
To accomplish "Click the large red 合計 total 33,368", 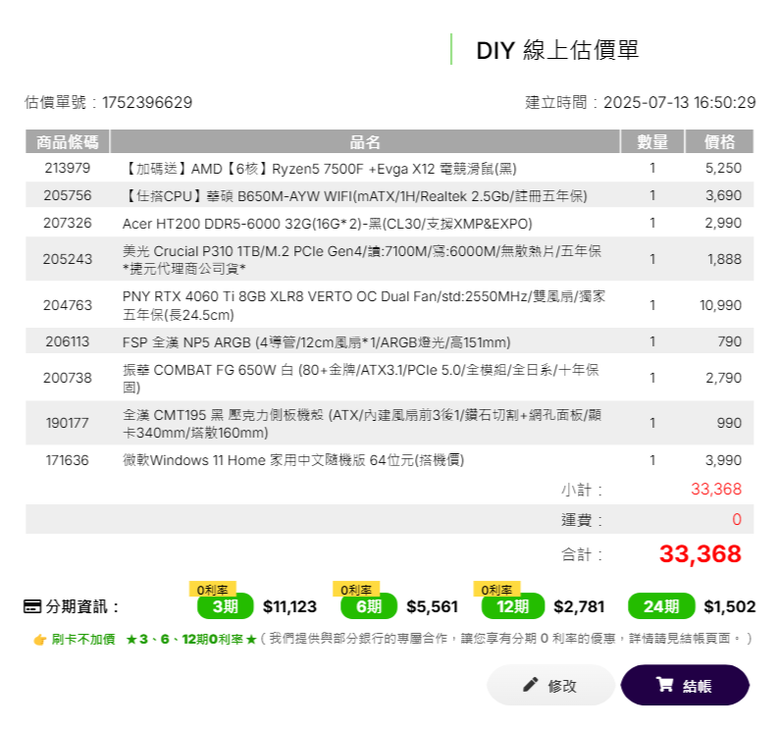I will click(x=700, y=554).
